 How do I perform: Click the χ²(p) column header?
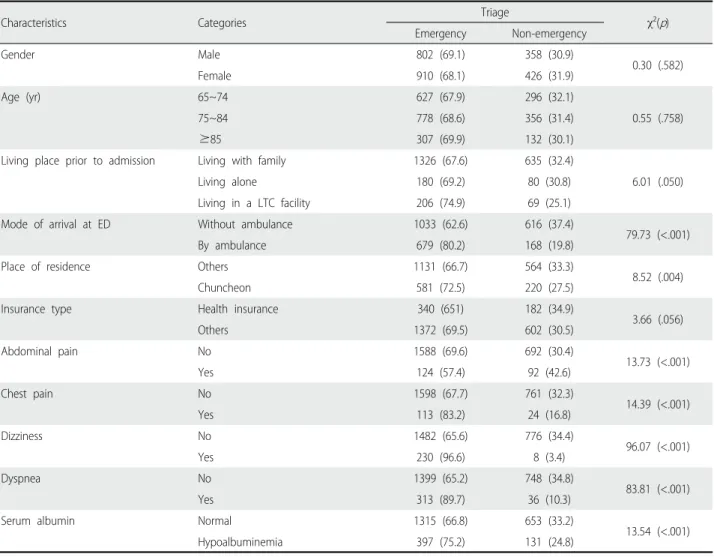658,23
